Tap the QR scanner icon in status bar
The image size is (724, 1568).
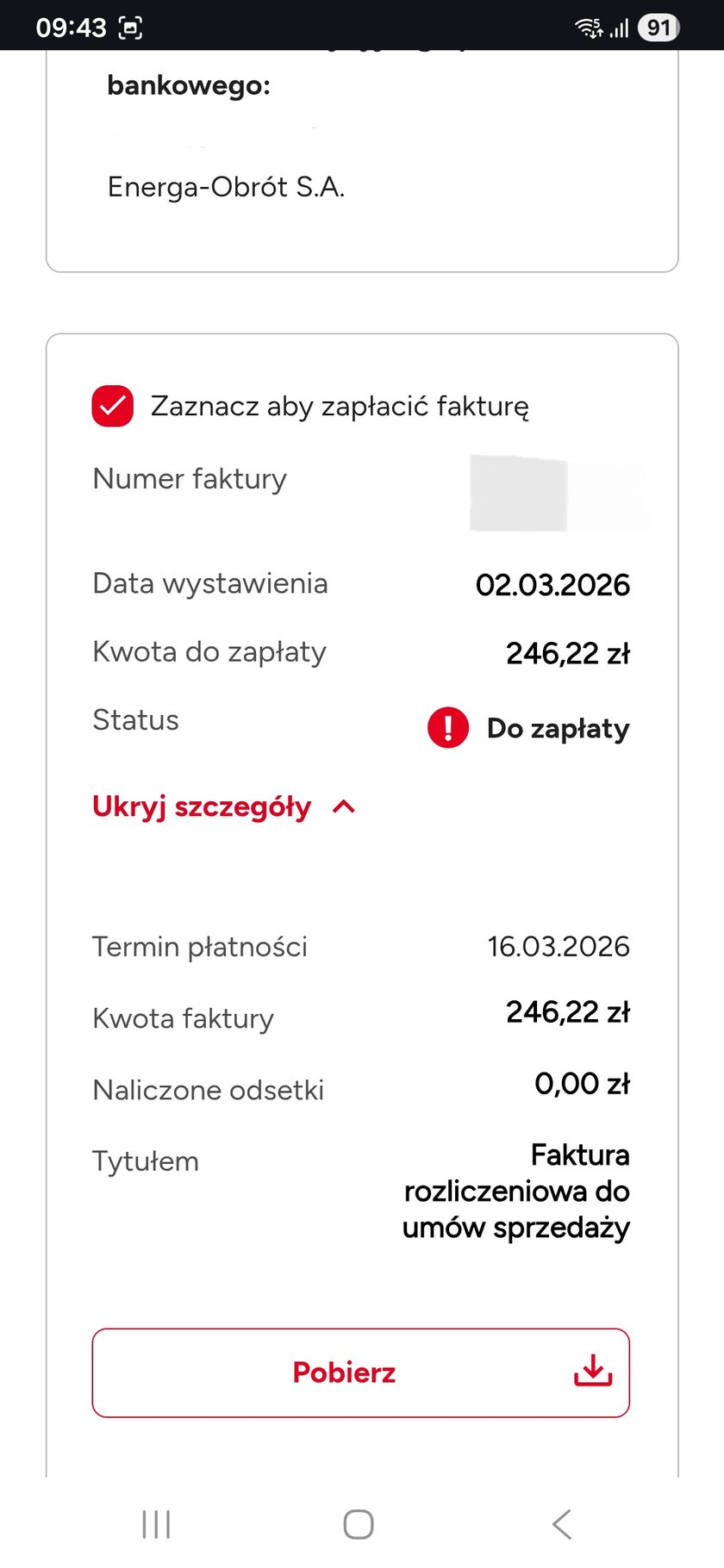pos(131,27)
